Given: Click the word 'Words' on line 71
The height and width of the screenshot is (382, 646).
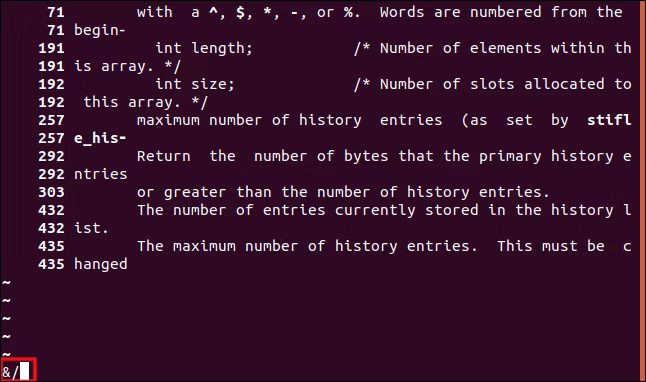Looking at the screenshot, I should [402, 12].
